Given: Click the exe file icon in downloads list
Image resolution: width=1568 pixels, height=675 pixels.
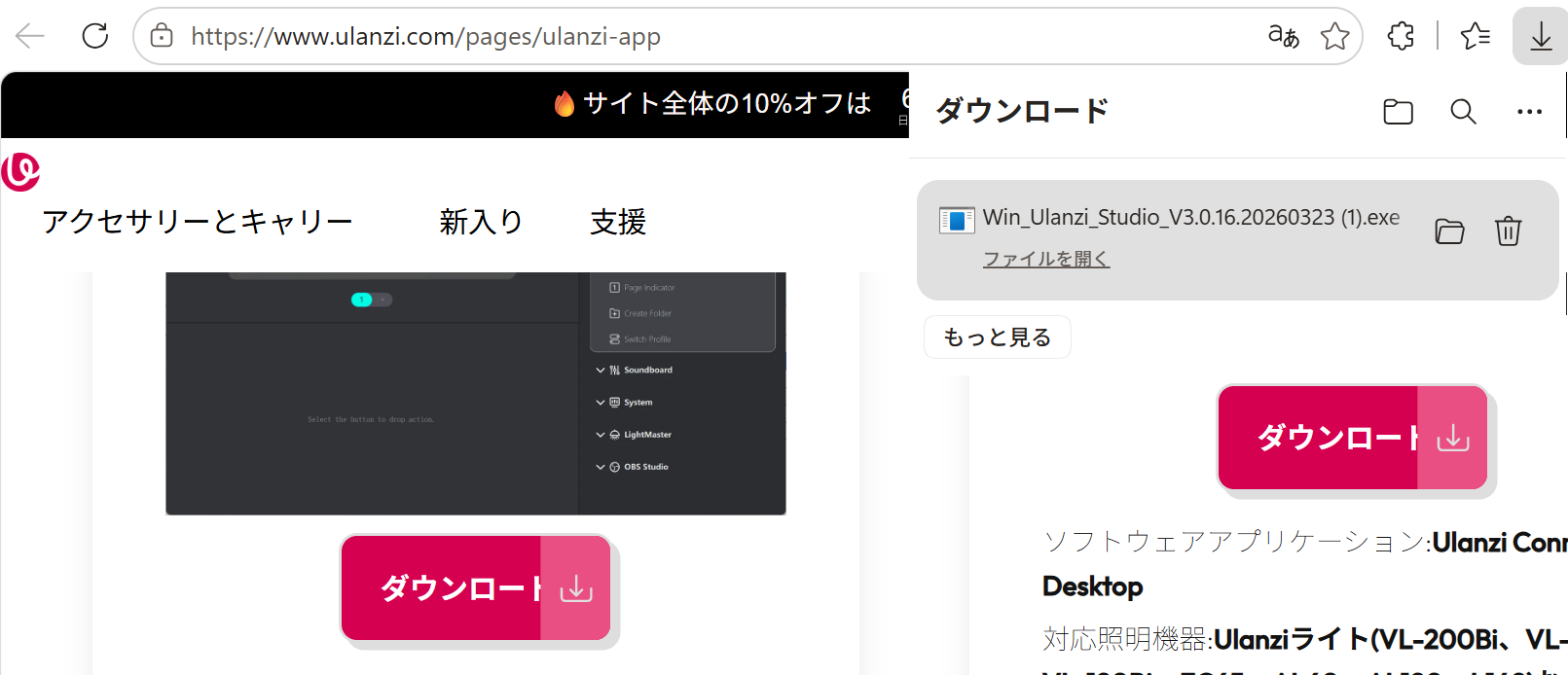Looking at the screenshot, I should [x=957, y=220].
